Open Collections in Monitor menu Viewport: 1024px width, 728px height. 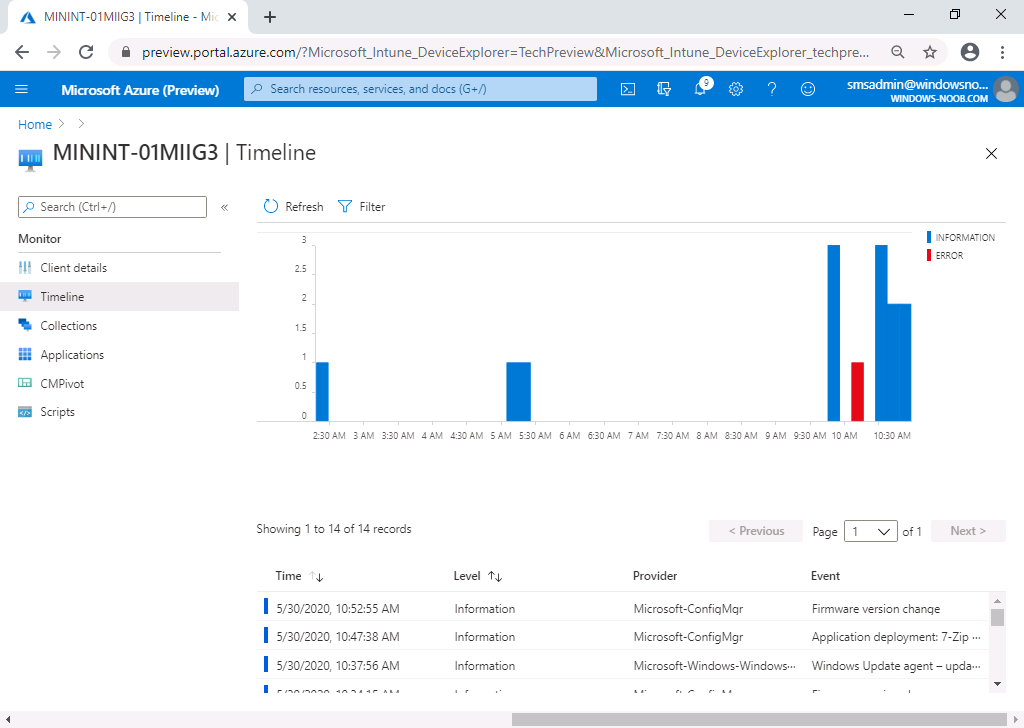pos(120,326)
